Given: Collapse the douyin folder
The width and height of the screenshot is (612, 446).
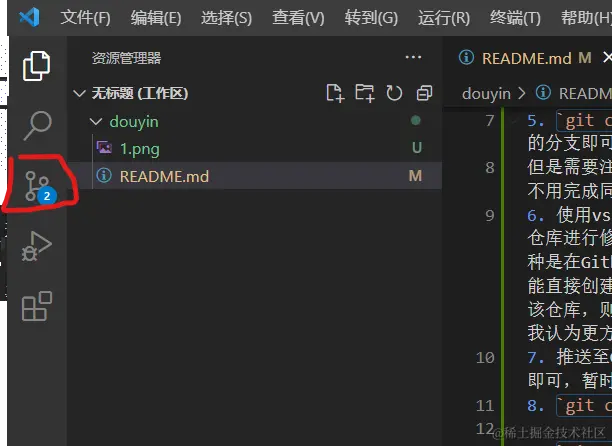Looking at the screenshot, I should coord(96,122).
